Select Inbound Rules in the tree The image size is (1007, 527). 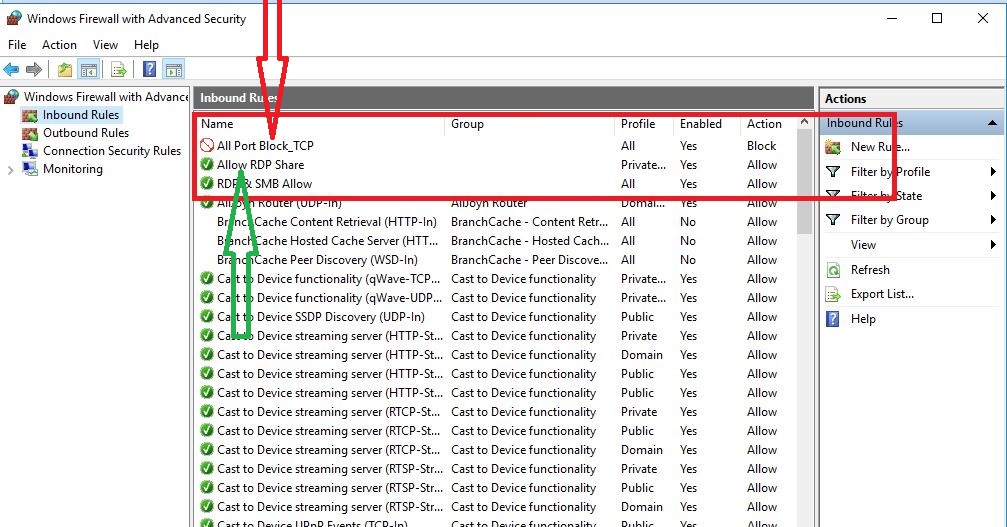(81, 115)
